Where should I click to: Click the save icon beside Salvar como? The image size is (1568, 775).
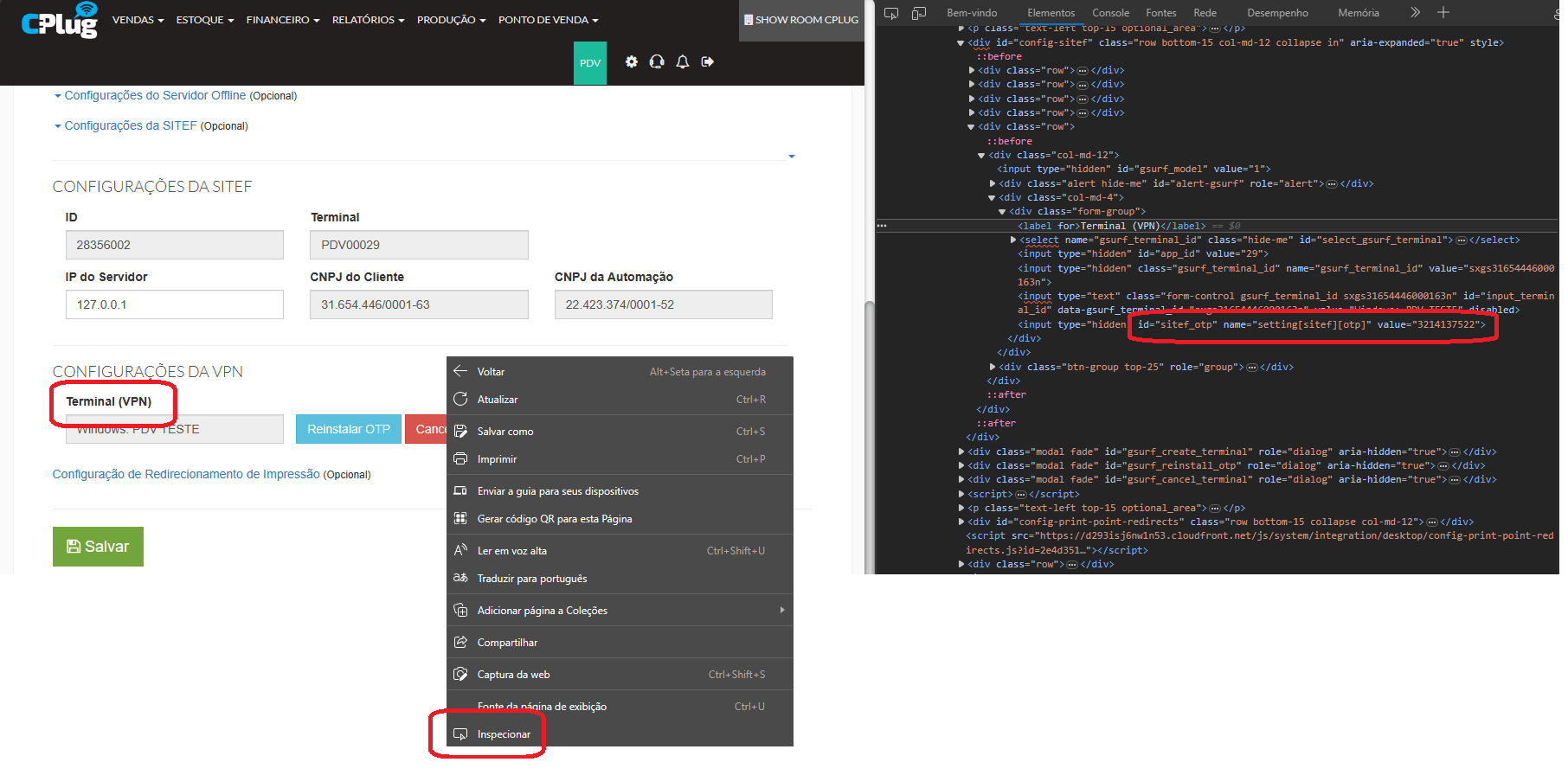tap(460, 431)
